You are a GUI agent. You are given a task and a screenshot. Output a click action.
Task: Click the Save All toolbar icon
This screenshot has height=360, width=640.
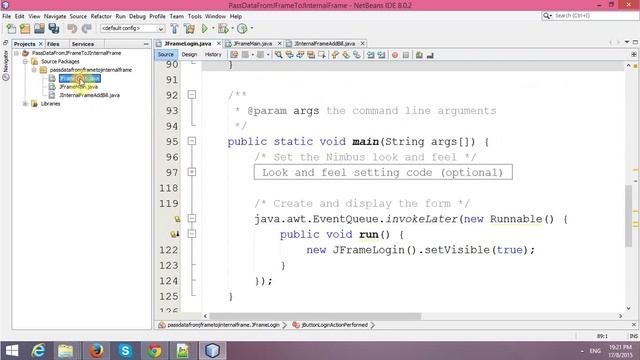[x=54, y=29]
